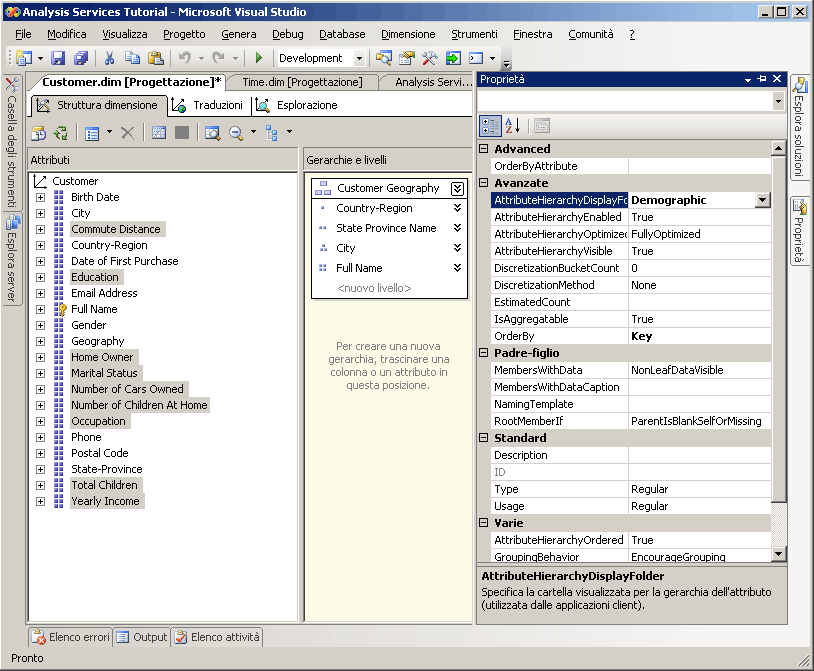Click the OrderByAttribute value field

click(700, 166)
